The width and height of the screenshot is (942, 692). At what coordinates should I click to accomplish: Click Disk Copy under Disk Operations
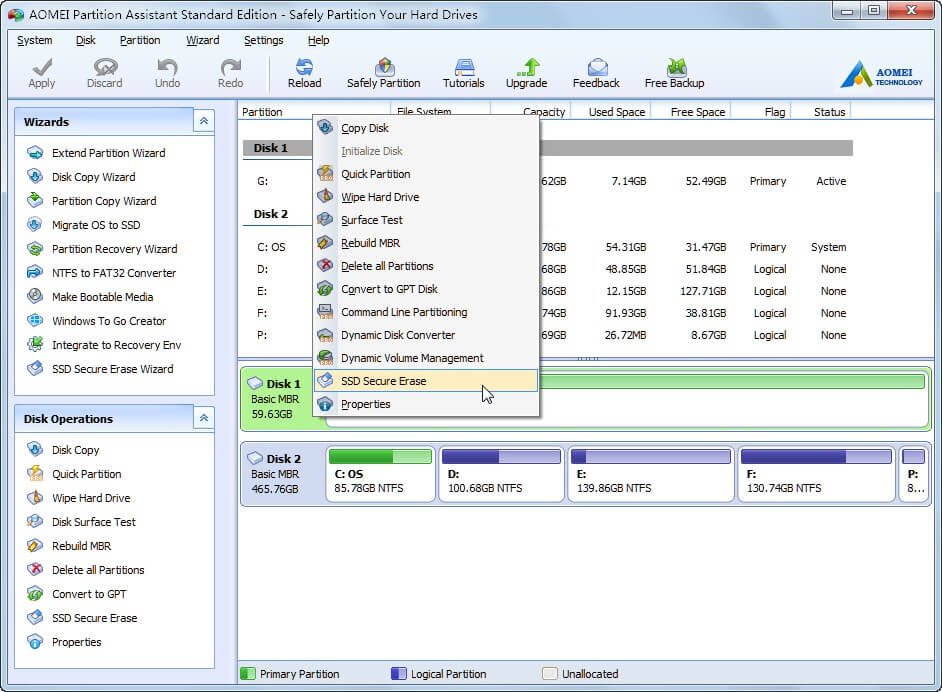pos(75,450)
